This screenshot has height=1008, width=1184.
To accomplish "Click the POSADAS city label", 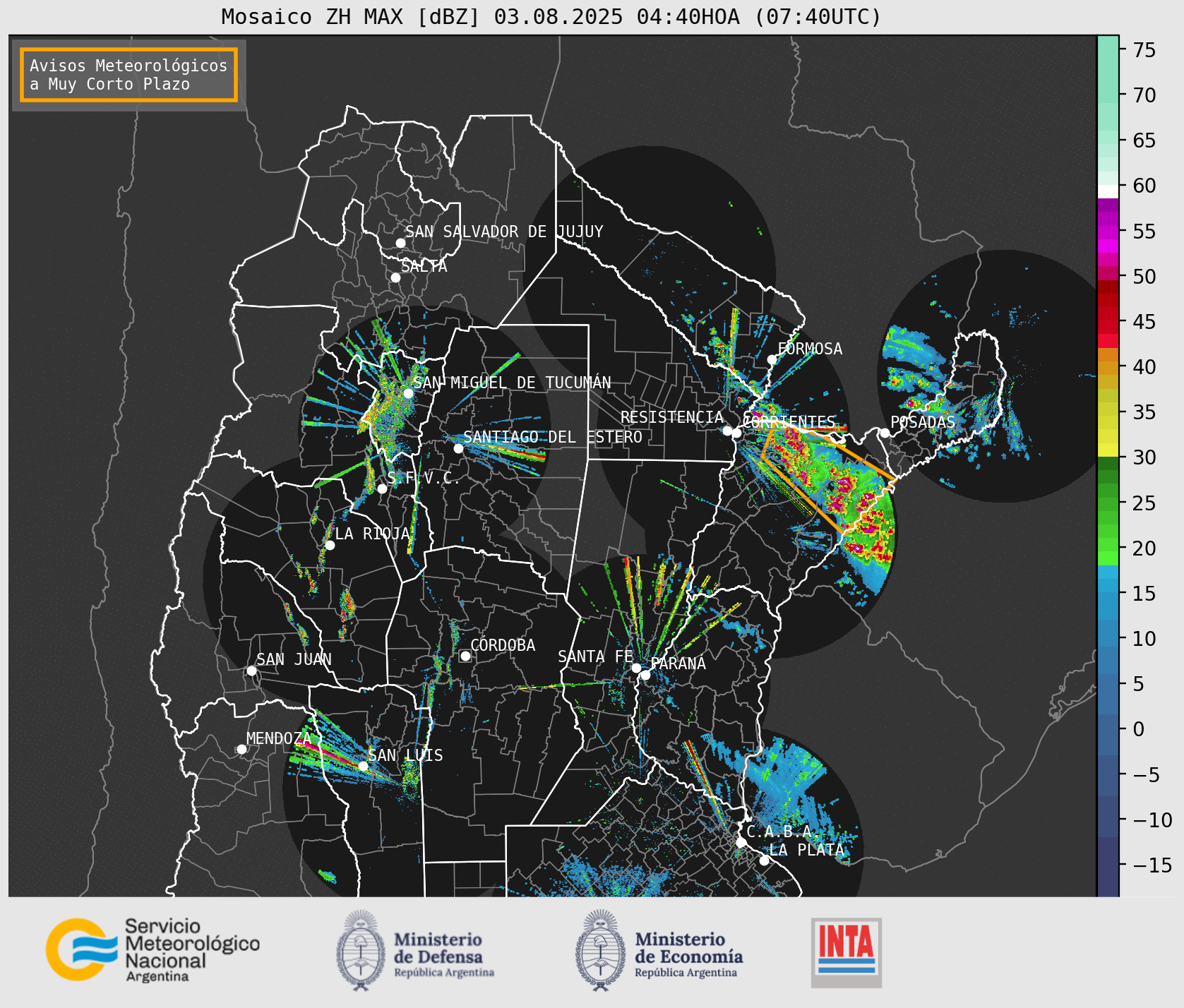I will (923, 422).
